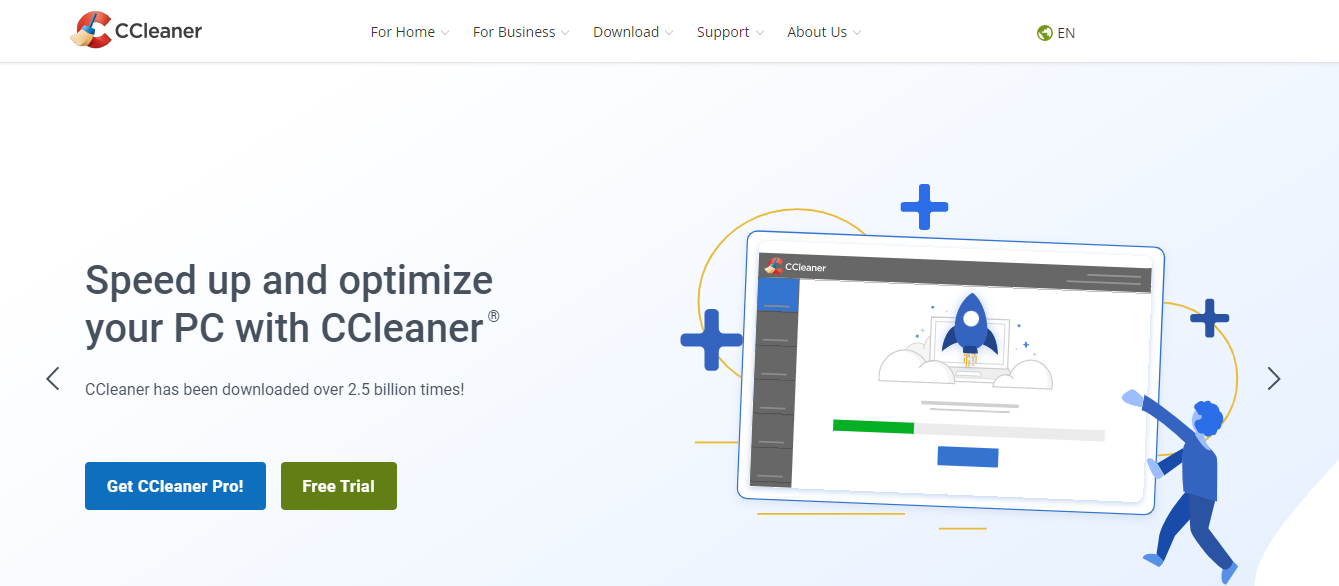Viewport: 1339px width, 586px height.
Task: Click the large blue plus sign graphic
Action: click(x=711, y=340)
